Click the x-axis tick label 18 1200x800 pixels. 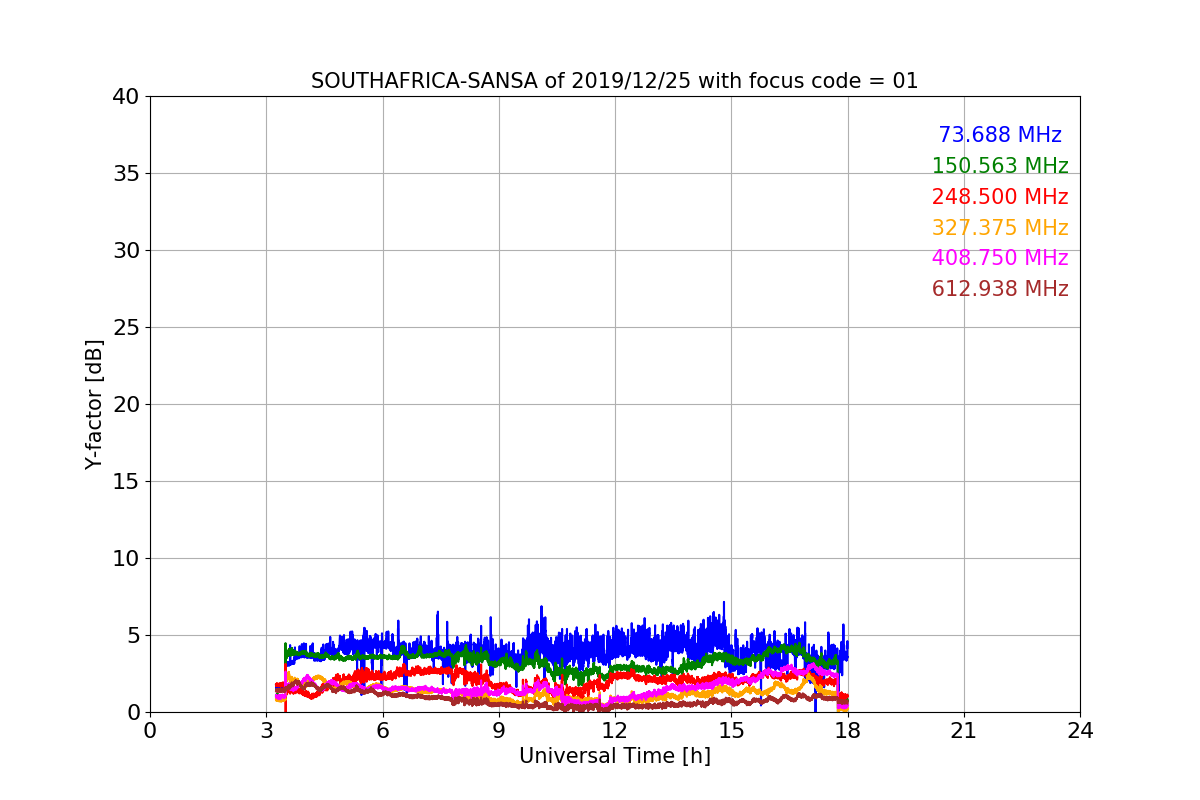pyautogui.click(x=848, y=730)
